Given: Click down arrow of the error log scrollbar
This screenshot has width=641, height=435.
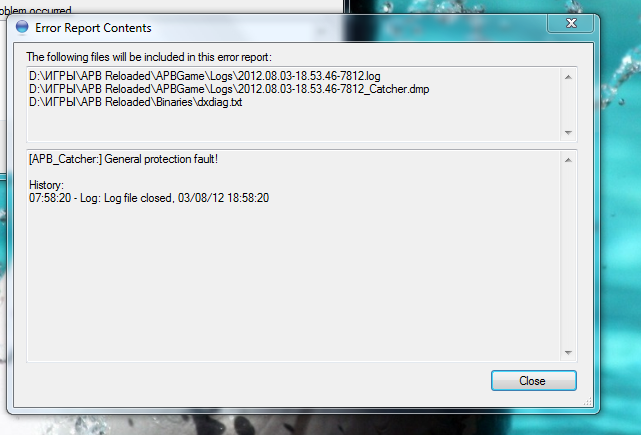Looking at the screenshot, I should (568, 352).
